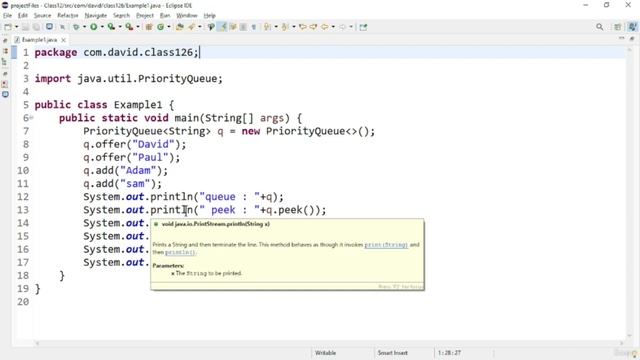Click the New Java Class icon
The height and width of the screenshot is (360, 640).
tap(160, 27)
